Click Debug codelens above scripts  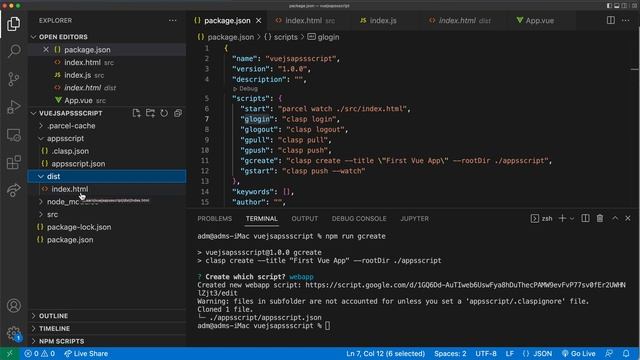[245, 89]
